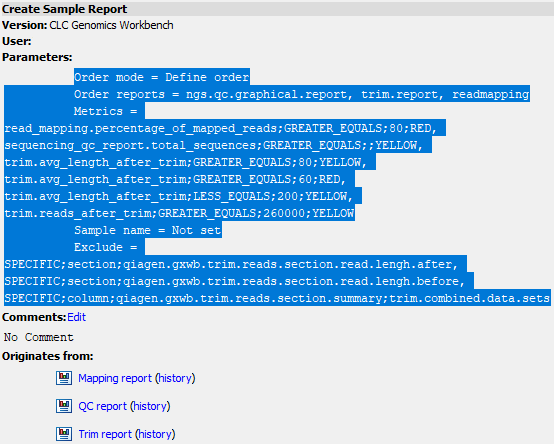Click the 'Order reports' parameter line
This screenshot has height=444, width=554.
(x=301, y=94)
